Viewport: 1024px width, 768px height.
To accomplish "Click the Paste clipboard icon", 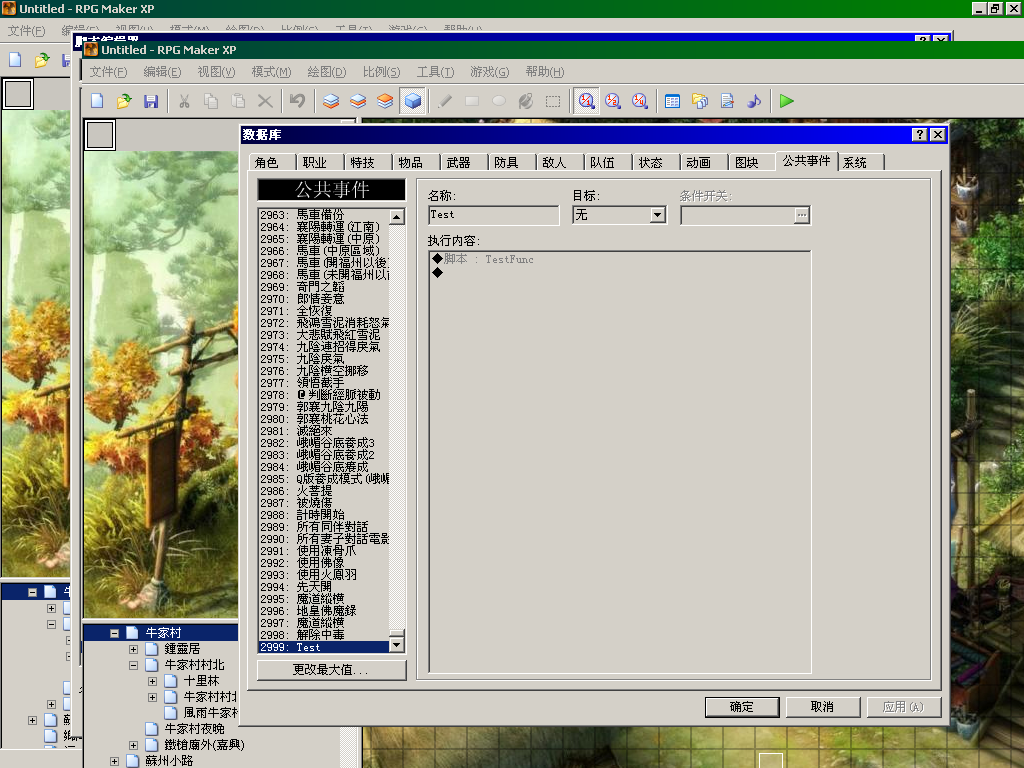I will point(238,101).
